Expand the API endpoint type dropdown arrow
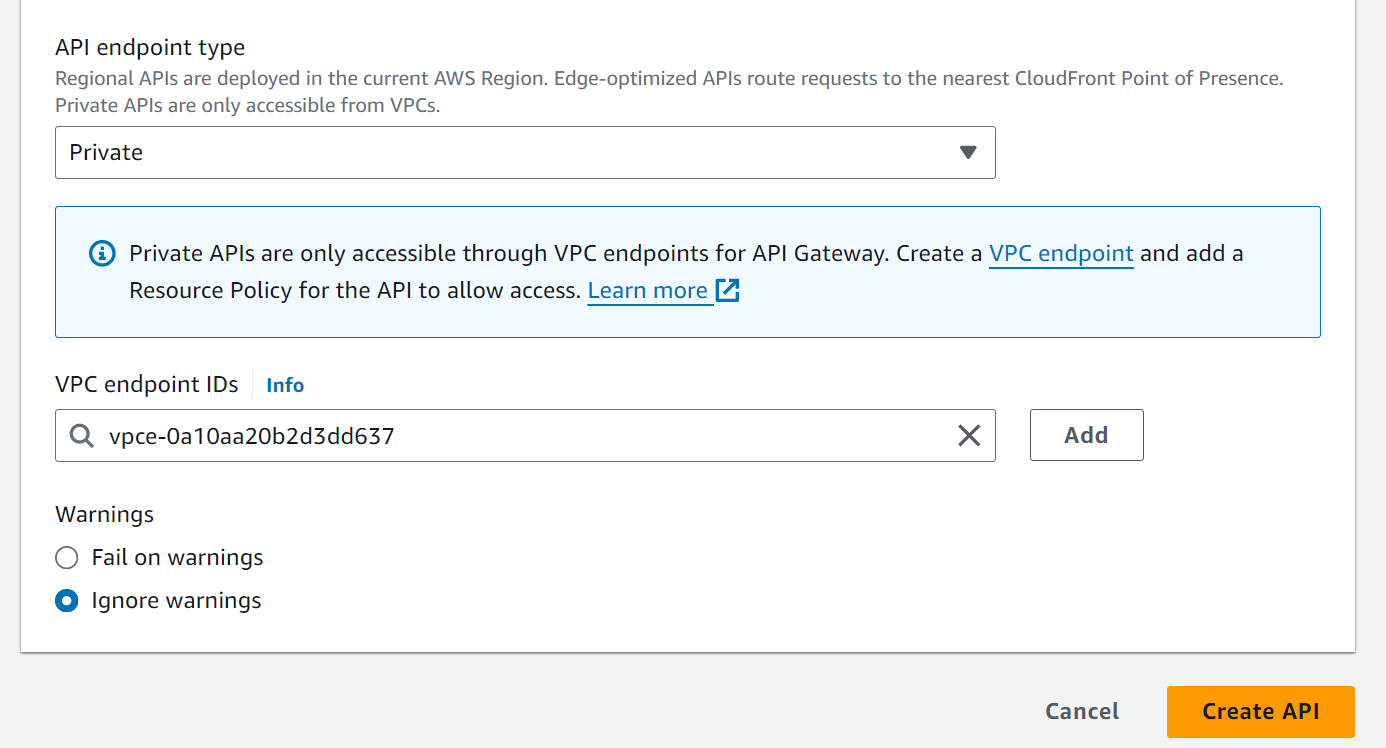 click(x=967, y=152)
